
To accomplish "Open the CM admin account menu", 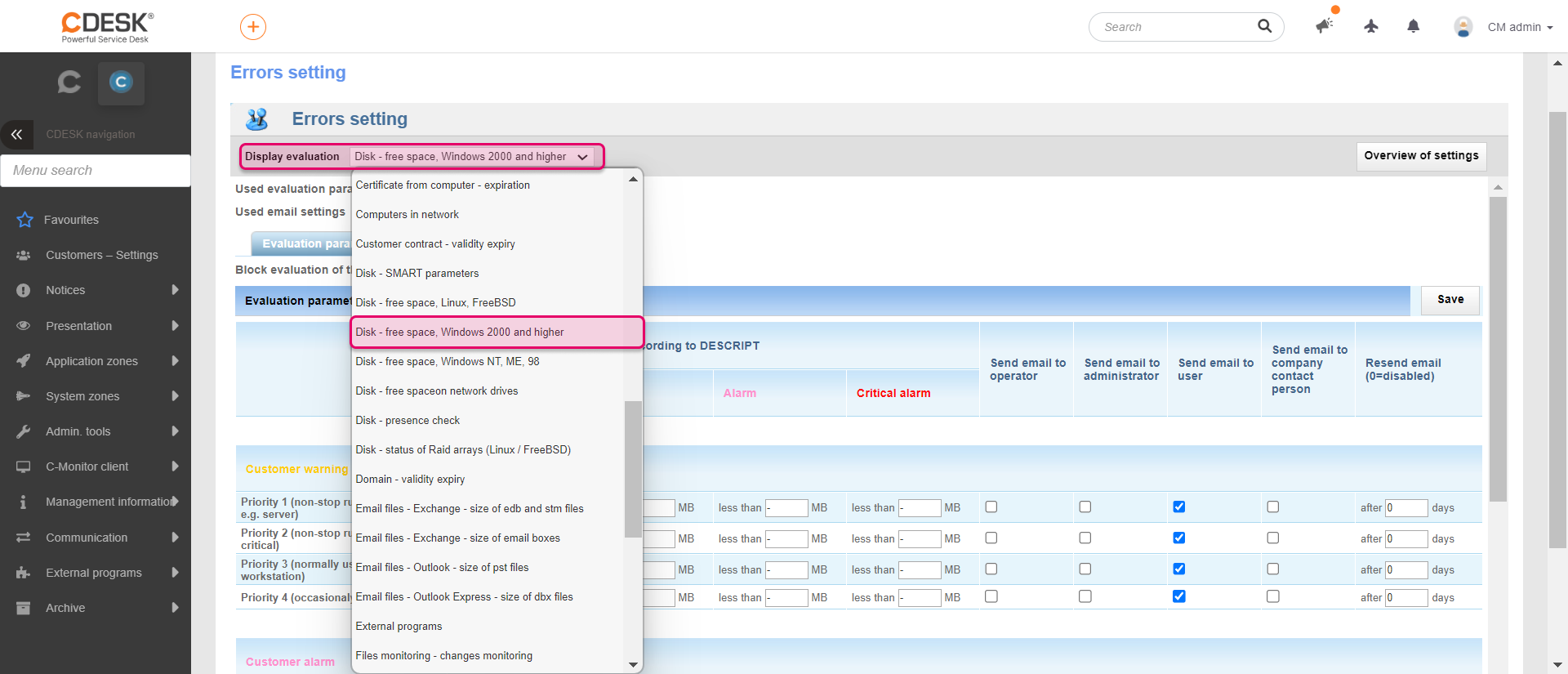I will (1520, 27).
